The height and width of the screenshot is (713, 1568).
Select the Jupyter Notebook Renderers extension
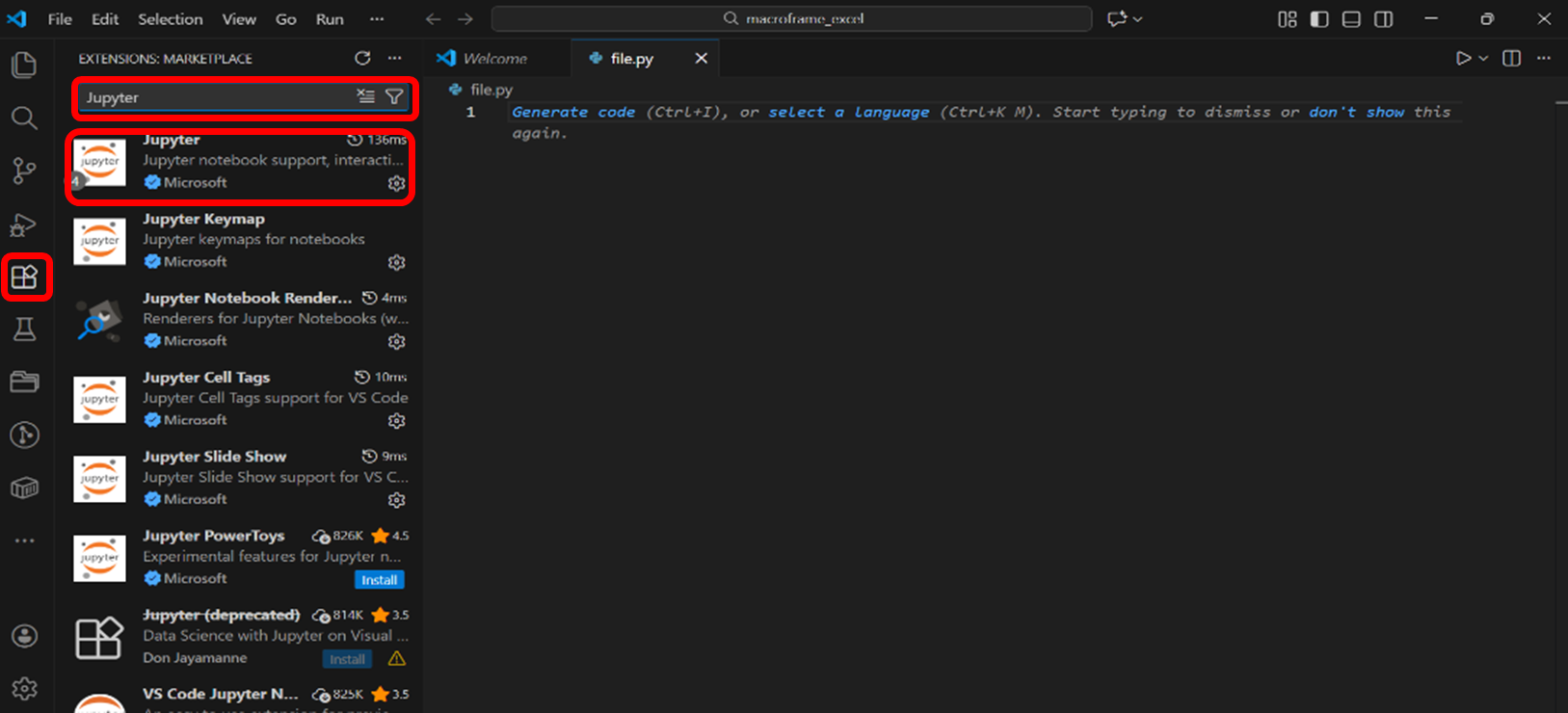pos(241,319)
